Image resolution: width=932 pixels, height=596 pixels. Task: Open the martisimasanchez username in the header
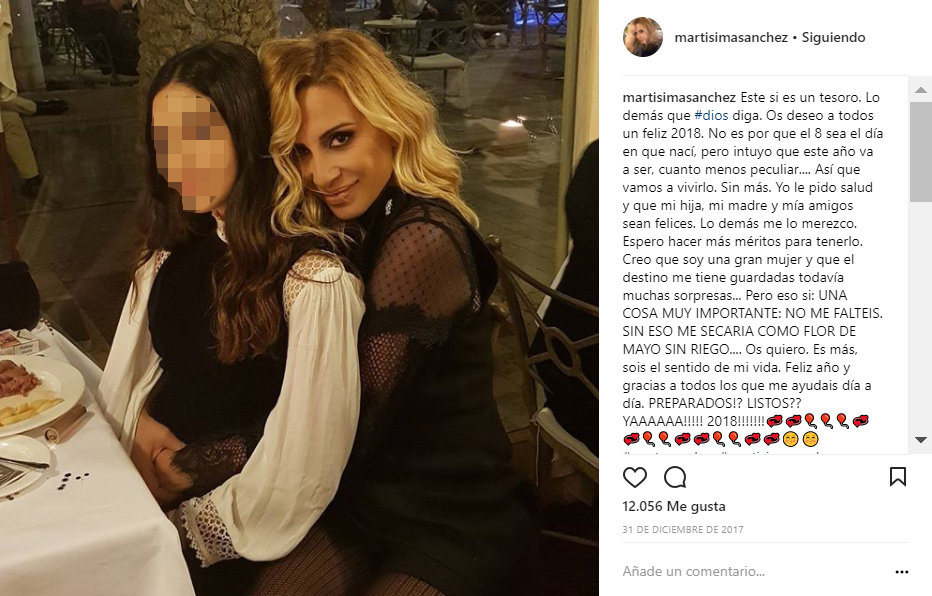click(x=731, y=37)
